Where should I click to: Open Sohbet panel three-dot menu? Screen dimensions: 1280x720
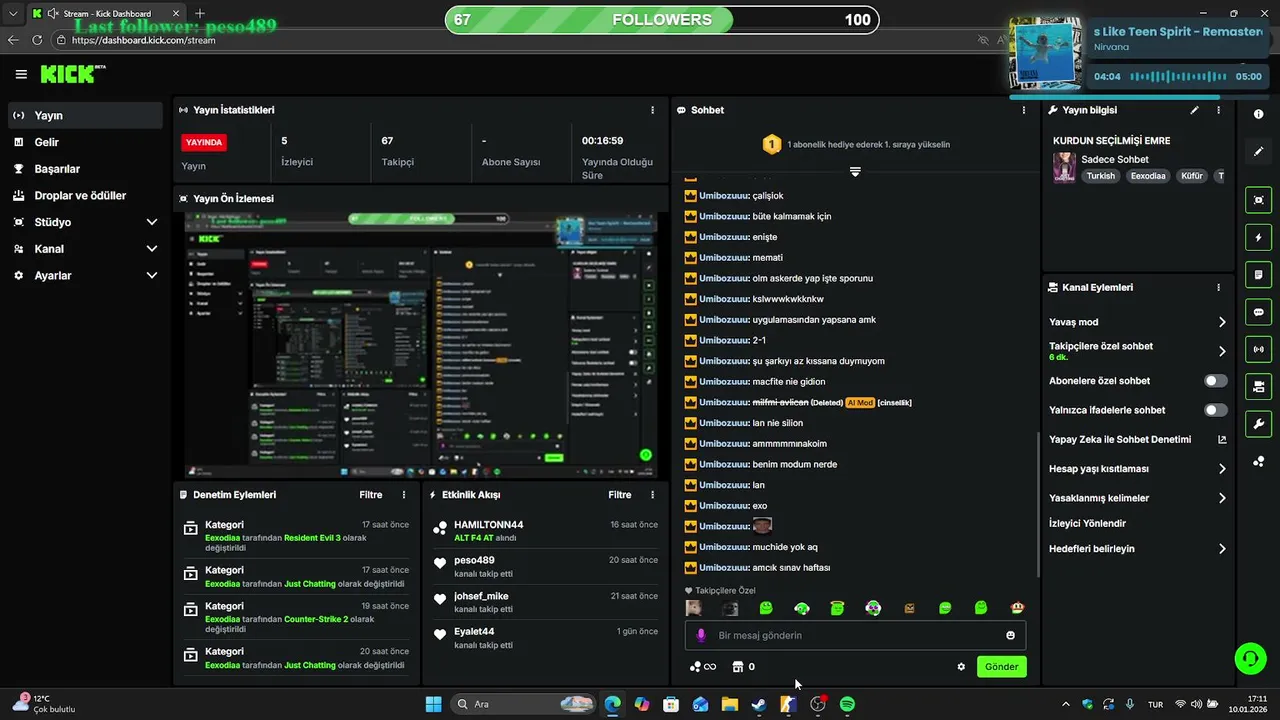(1023, 110)
